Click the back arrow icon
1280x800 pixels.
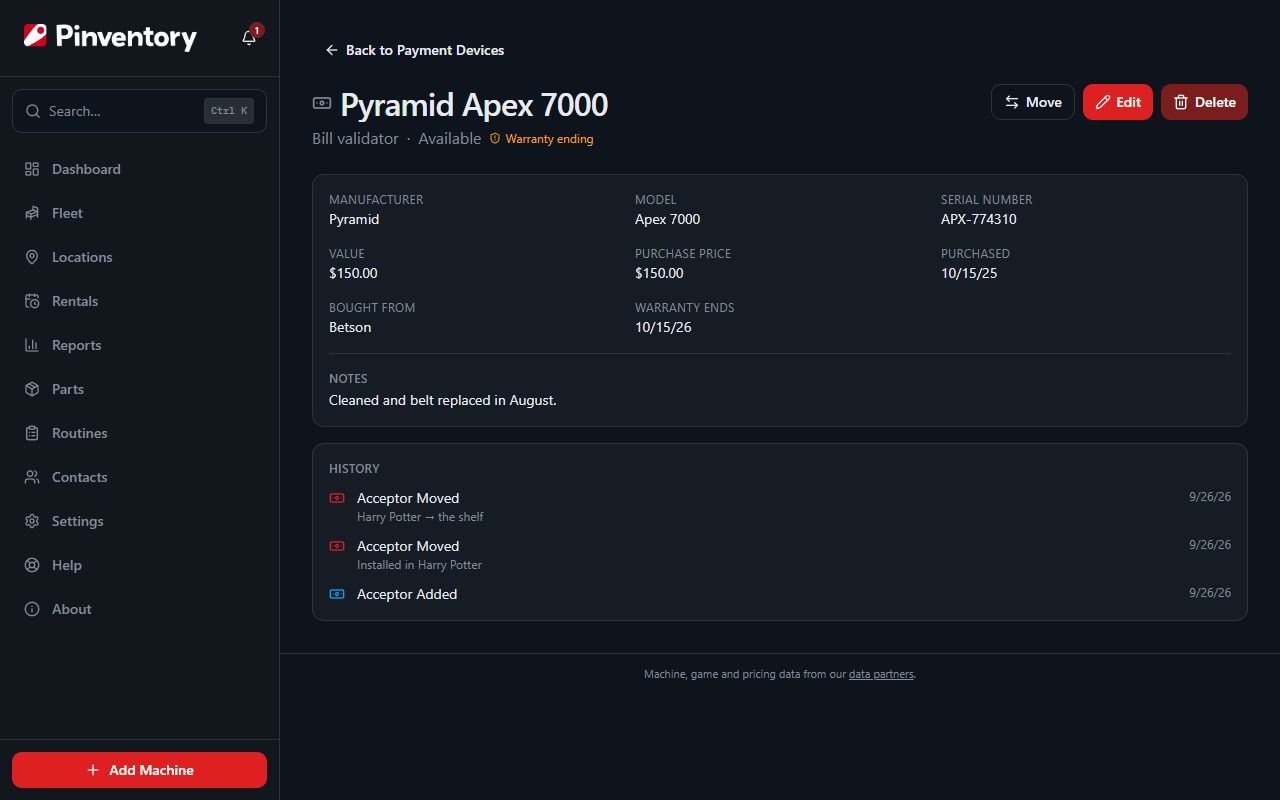pos(332,50)
